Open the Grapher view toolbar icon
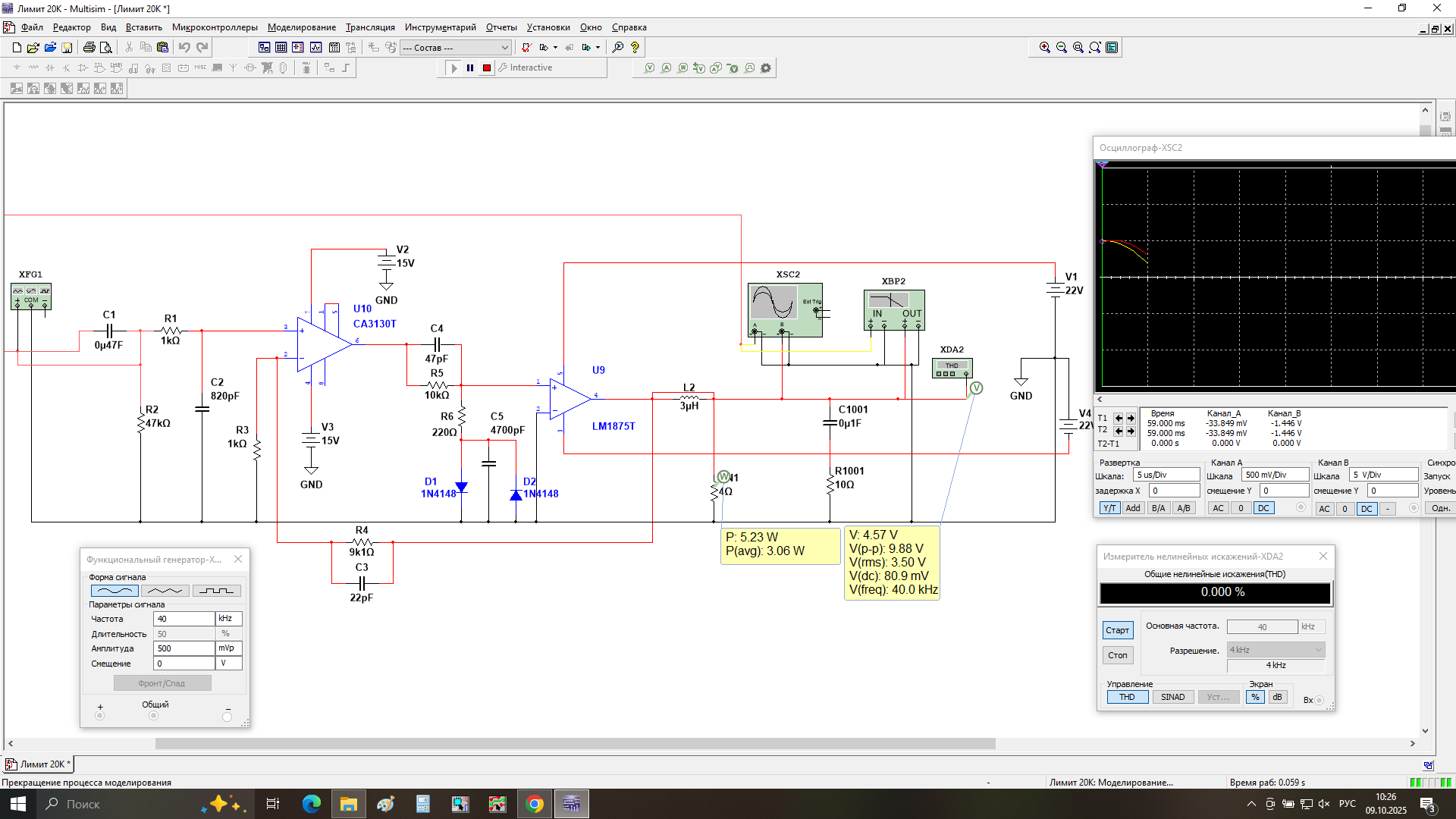 click(x=315, y=48)
